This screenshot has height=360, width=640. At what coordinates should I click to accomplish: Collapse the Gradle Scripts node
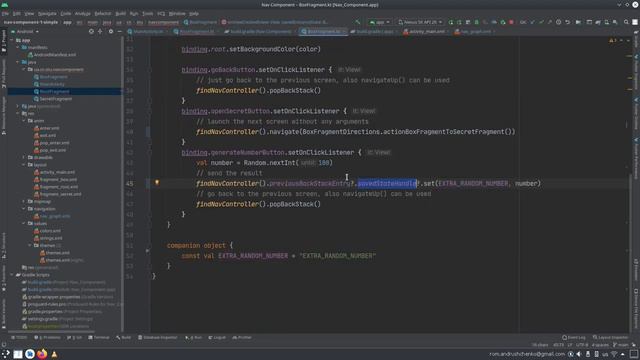12,275
